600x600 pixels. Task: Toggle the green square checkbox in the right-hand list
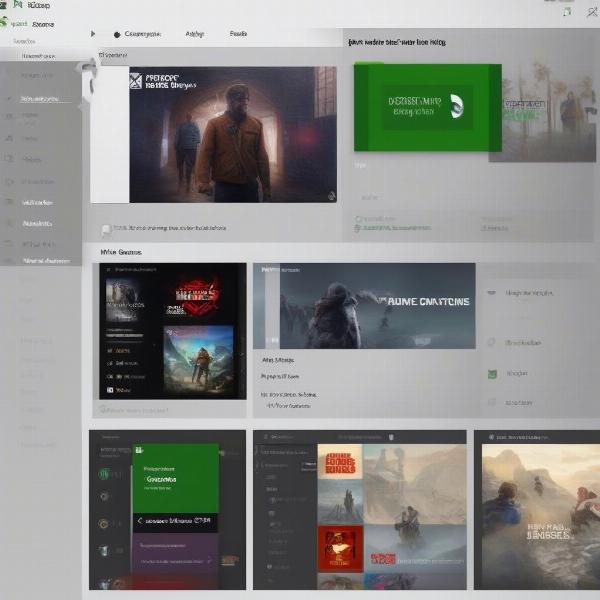point(492,374)
